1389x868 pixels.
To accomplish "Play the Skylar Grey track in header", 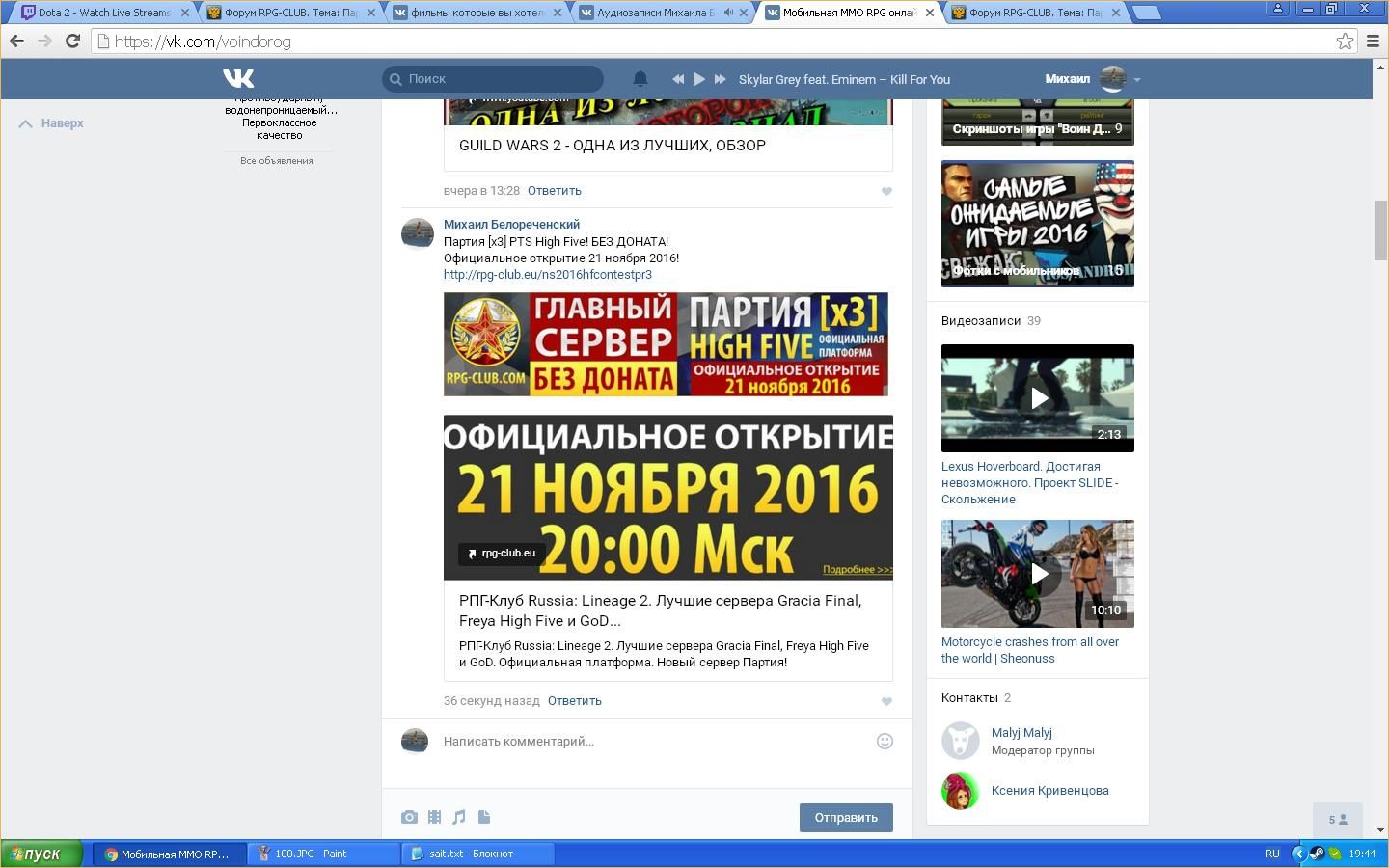I will point(699,79).
